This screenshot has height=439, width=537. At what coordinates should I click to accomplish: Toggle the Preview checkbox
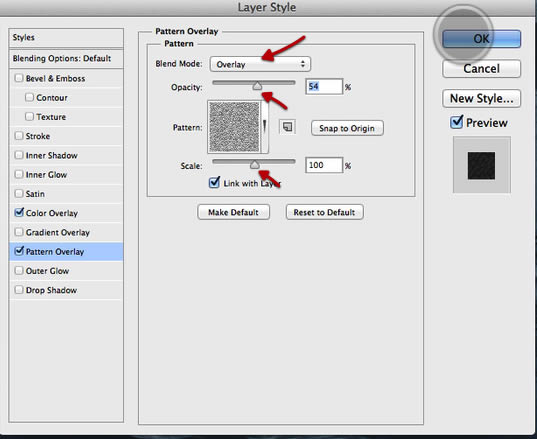tap(457, 122)
